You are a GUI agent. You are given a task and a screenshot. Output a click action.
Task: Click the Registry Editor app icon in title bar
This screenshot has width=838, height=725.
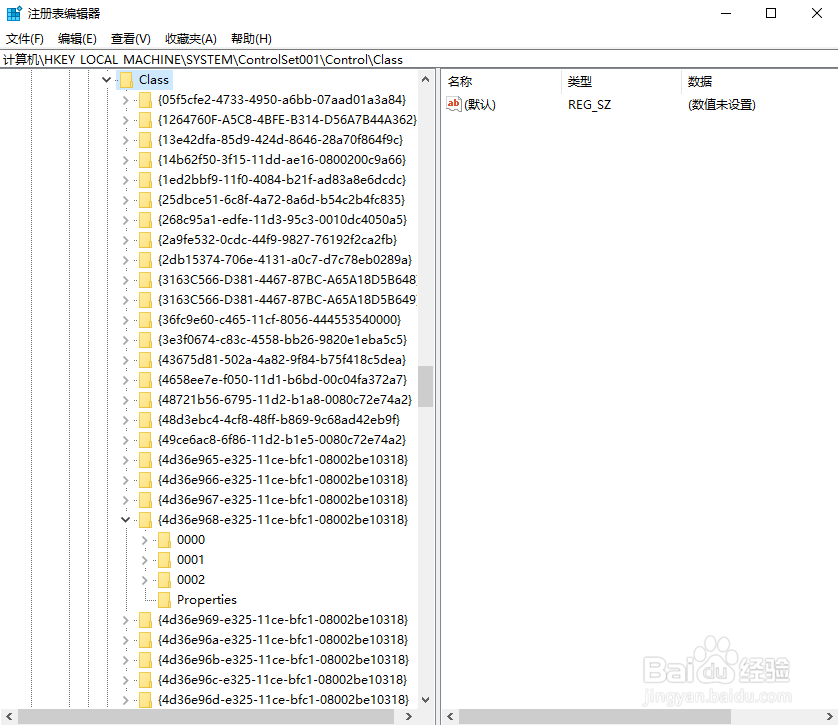pyautogui.click(x=14, y=13)
